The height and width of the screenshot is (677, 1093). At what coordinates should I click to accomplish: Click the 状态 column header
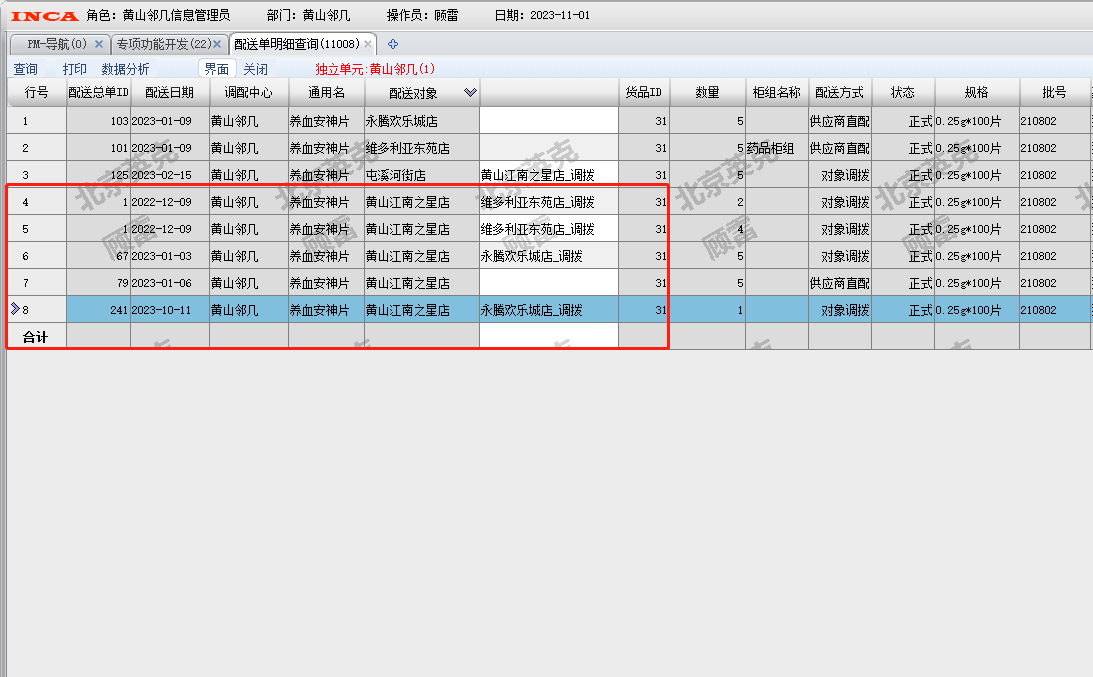[x=903, y=92]
